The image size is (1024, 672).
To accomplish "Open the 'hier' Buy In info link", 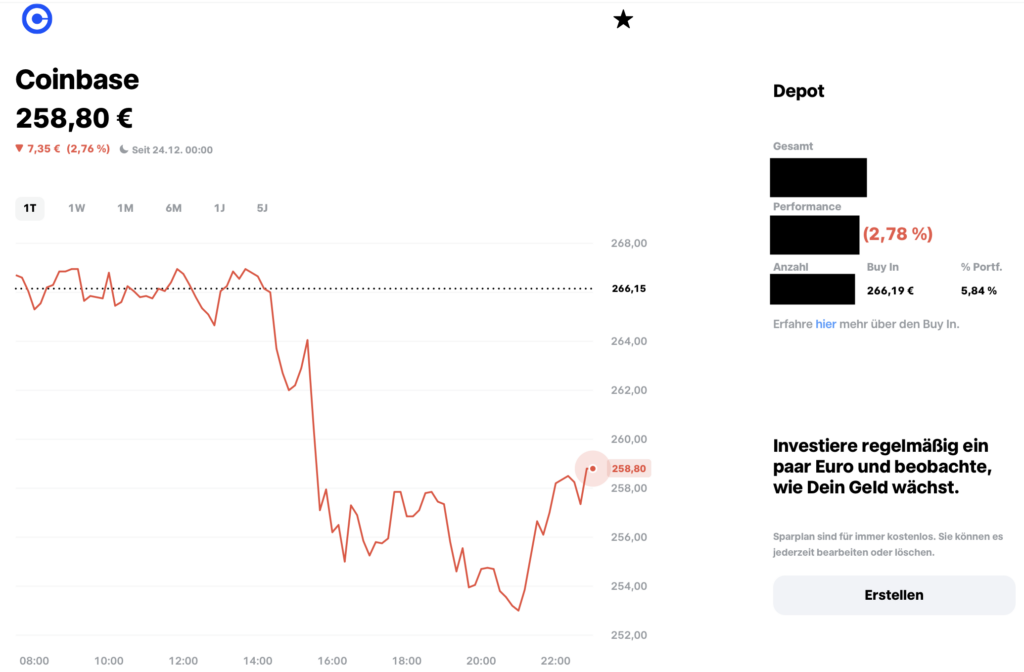I will (825, 324).
